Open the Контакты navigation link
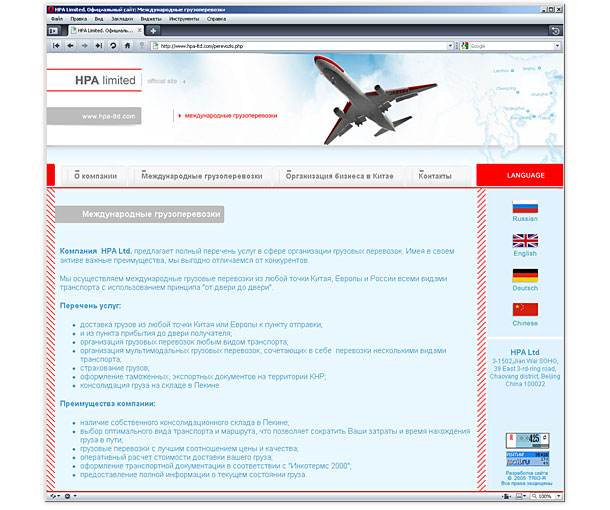 pyautogui.click(x=435, y=176)
